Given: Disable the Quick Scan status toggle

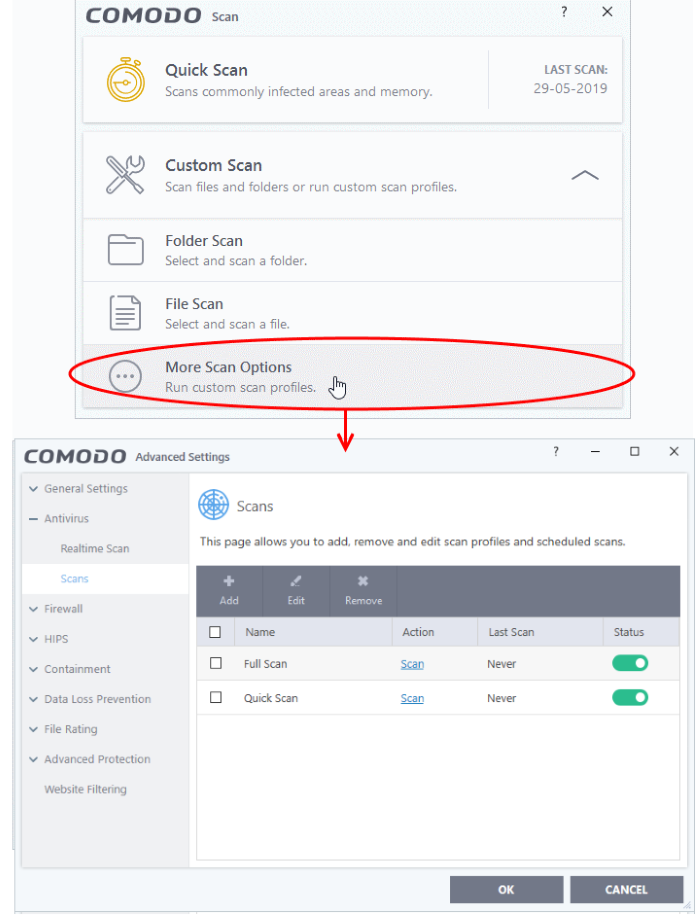Looking at the screenshot, I should 630,697.
